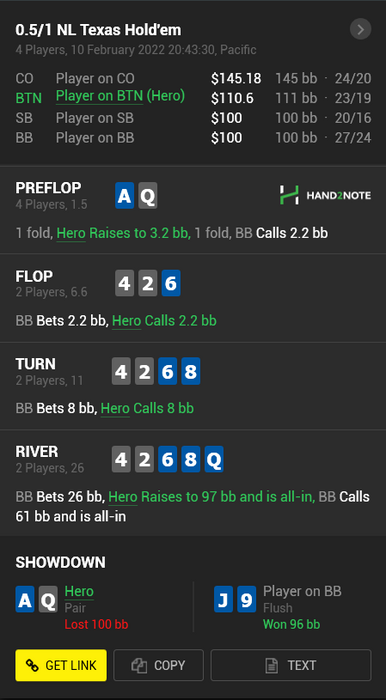The image size is (386, 700).
Task: Click the TEXT button
Action: (x=291, y=665)
